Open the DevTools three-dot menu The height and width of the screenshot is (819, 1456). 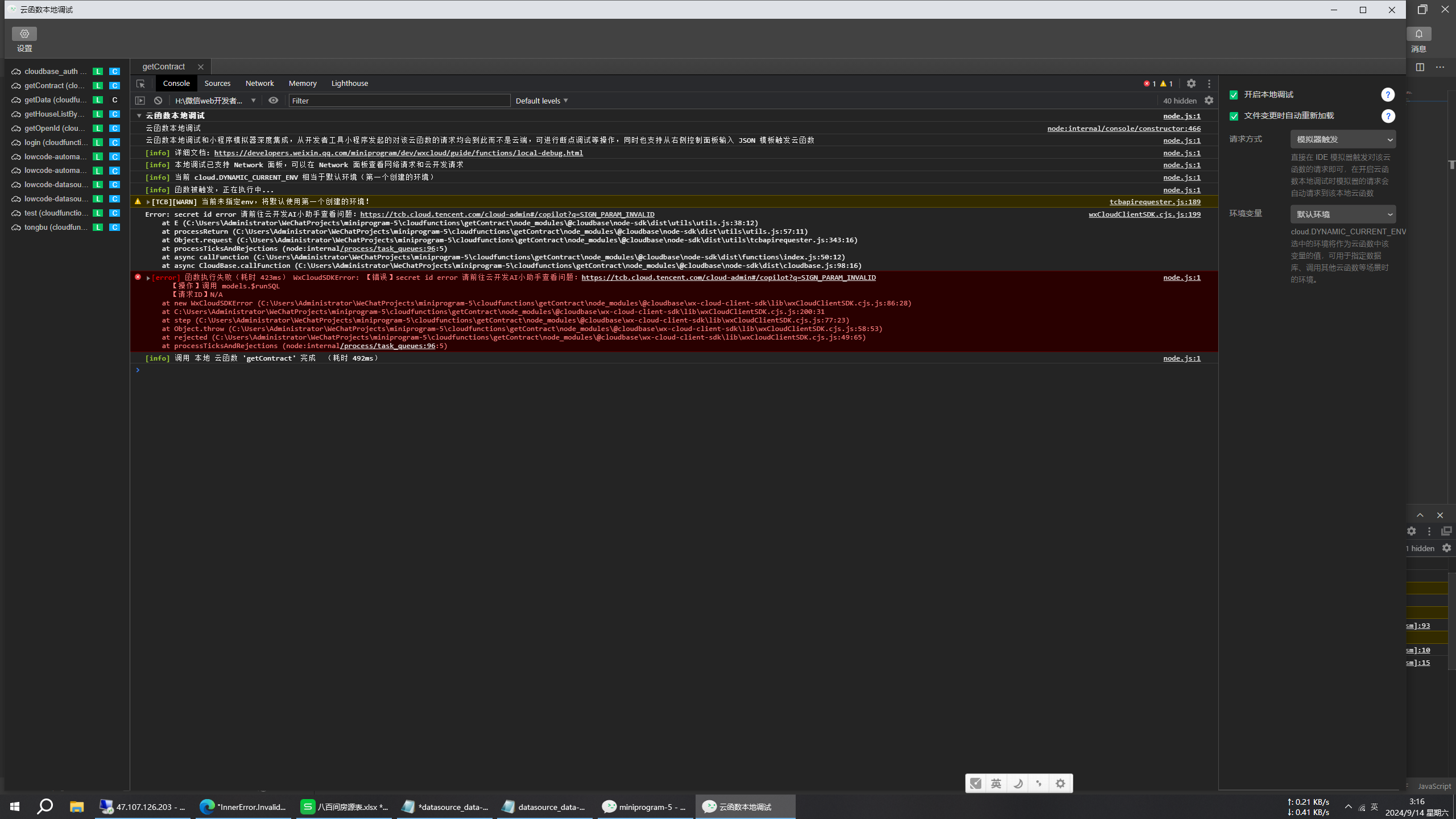[1209, 84]
